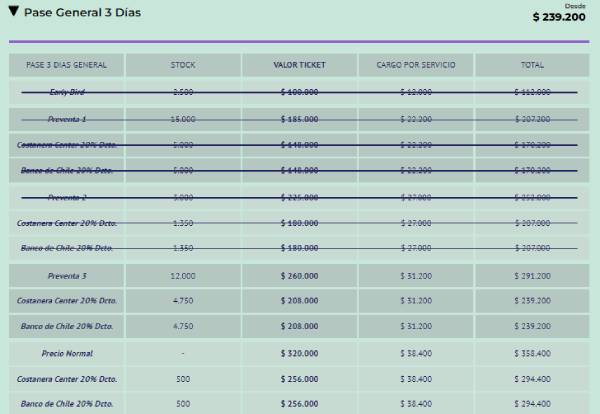Select the $ 320.000 ticket value

tap(299, 353)
